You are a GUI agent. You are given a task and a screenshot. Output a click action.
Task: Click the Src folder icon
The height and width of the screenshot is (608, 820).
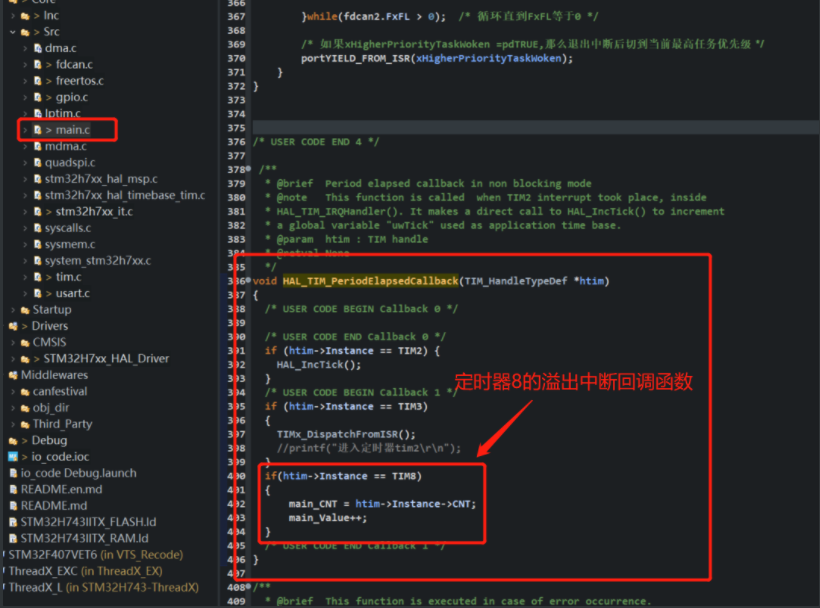(x=25, y=32)
